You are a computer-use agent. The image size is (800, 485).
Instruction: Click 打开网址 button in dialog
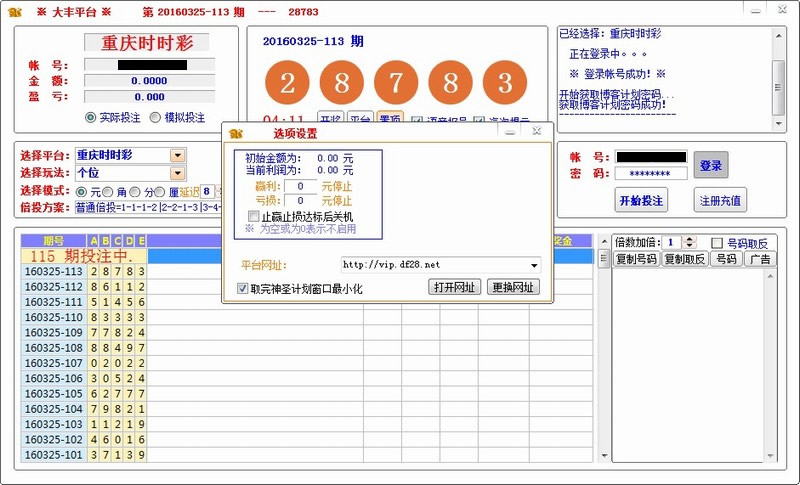click(454, 287)
